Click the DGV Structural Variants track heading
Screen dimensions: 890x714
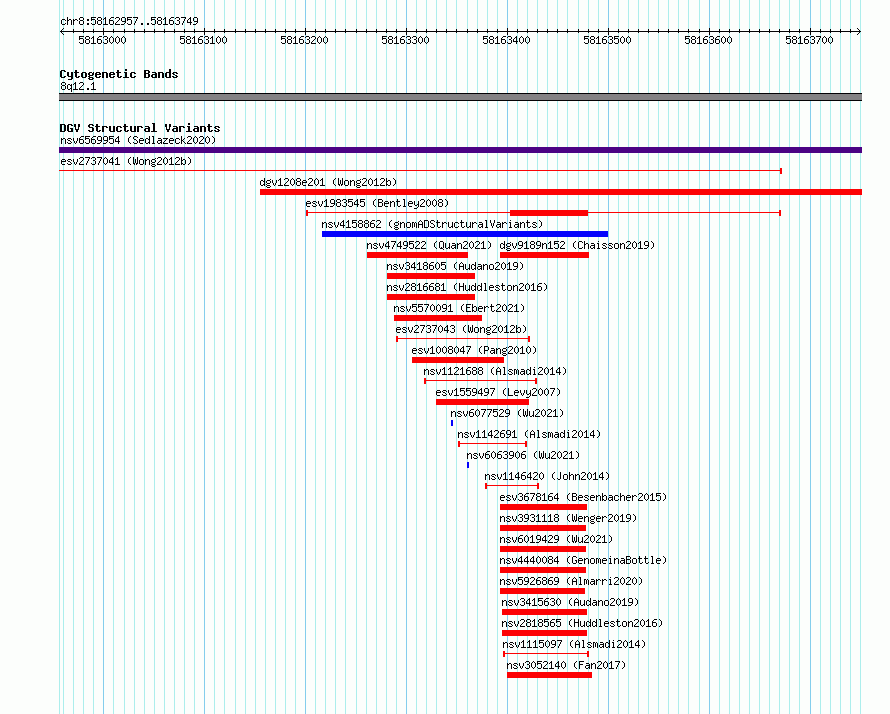point(140,128)
